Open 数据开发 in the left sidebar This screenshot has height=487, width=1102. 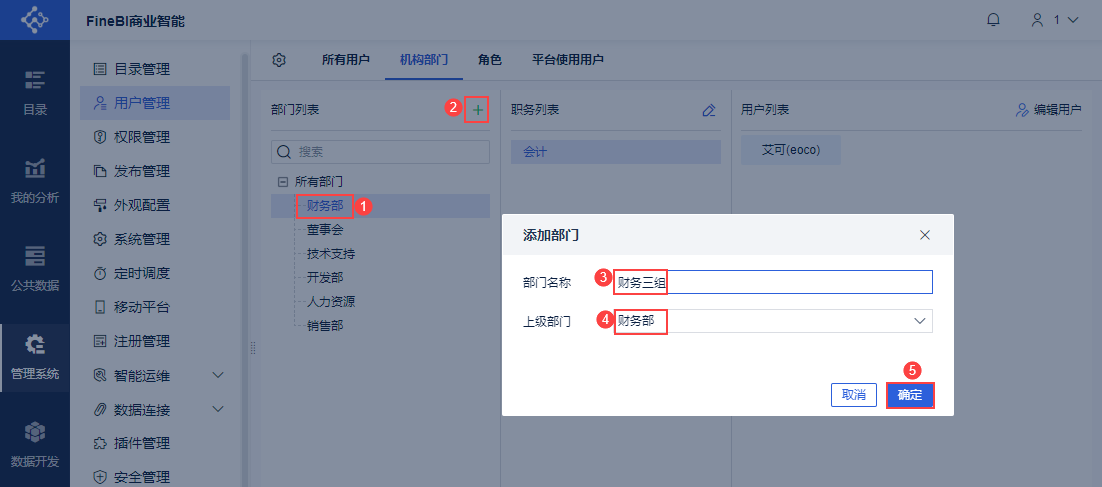[35, 443]
